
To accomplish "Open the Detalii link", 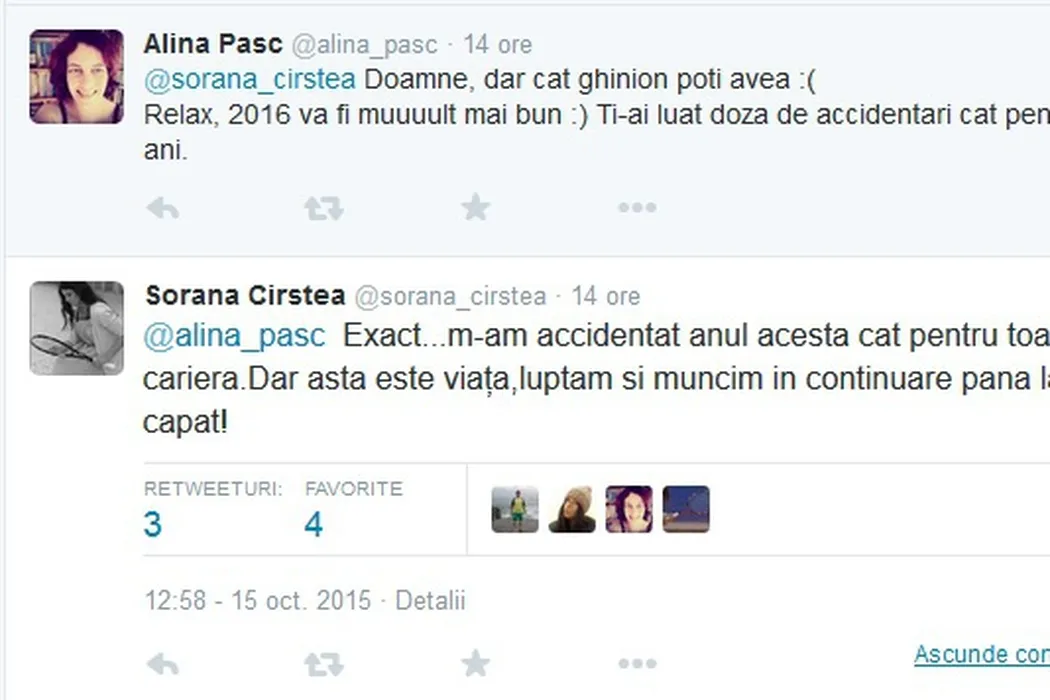I will pos(430,601).
